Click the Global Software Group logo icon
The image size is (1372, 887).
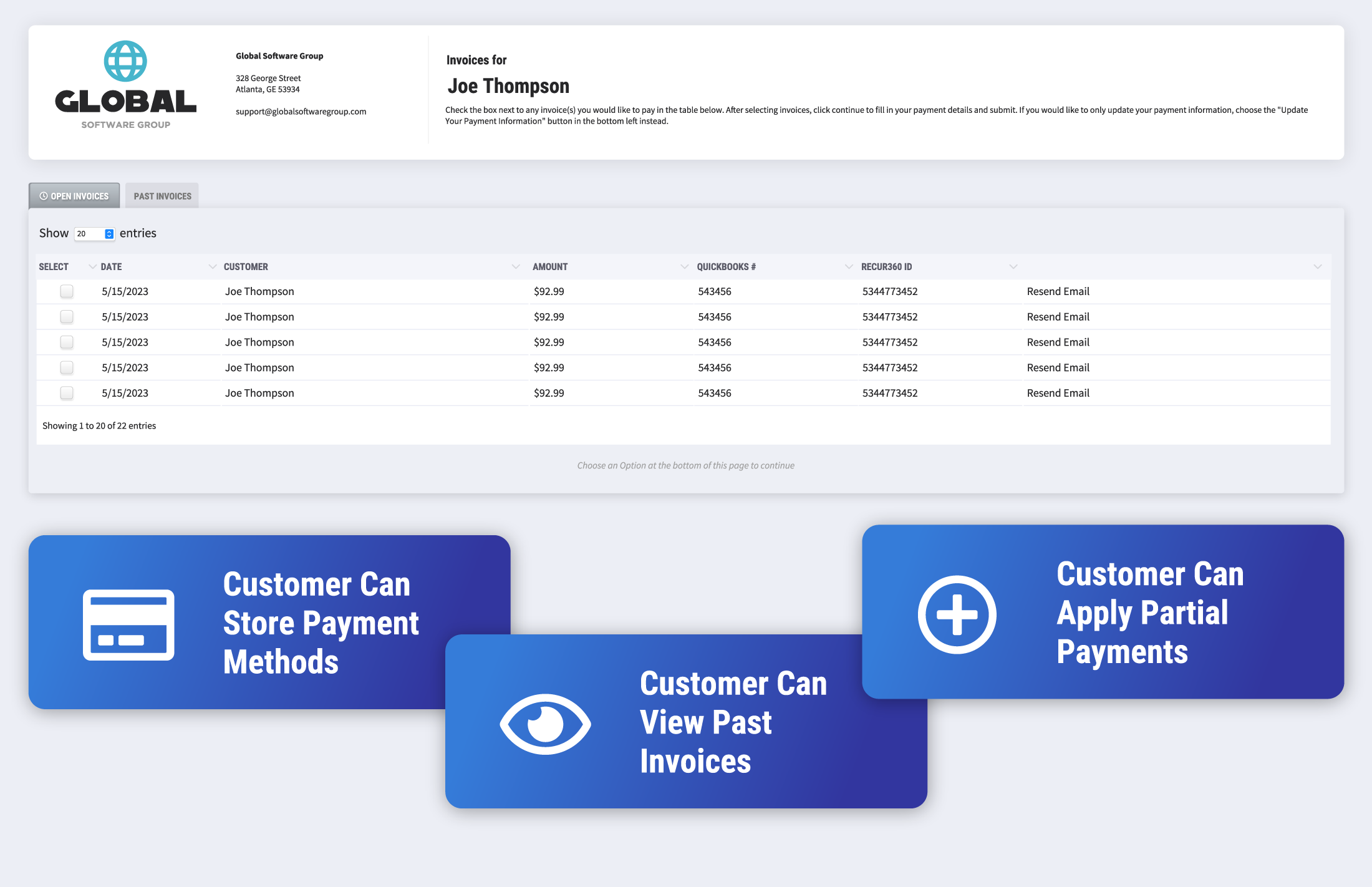(125, 57)
